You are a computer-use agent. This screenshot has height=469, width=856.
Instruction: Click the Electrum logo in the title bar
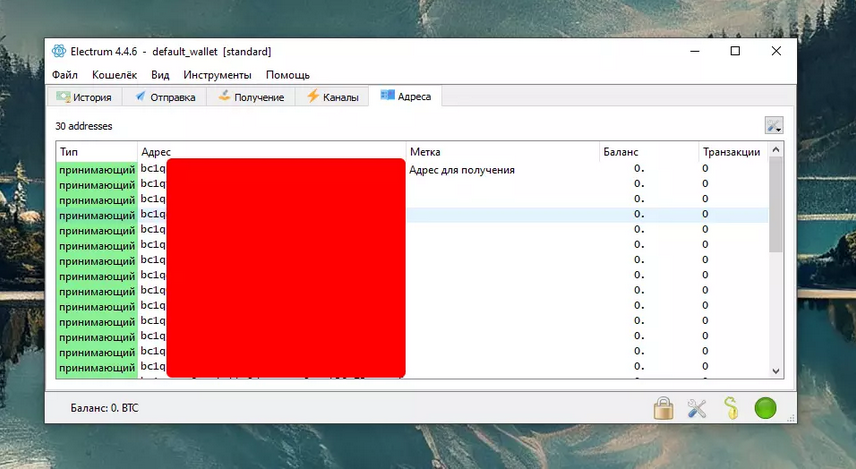pyautogui.click(x=58, y=51)
